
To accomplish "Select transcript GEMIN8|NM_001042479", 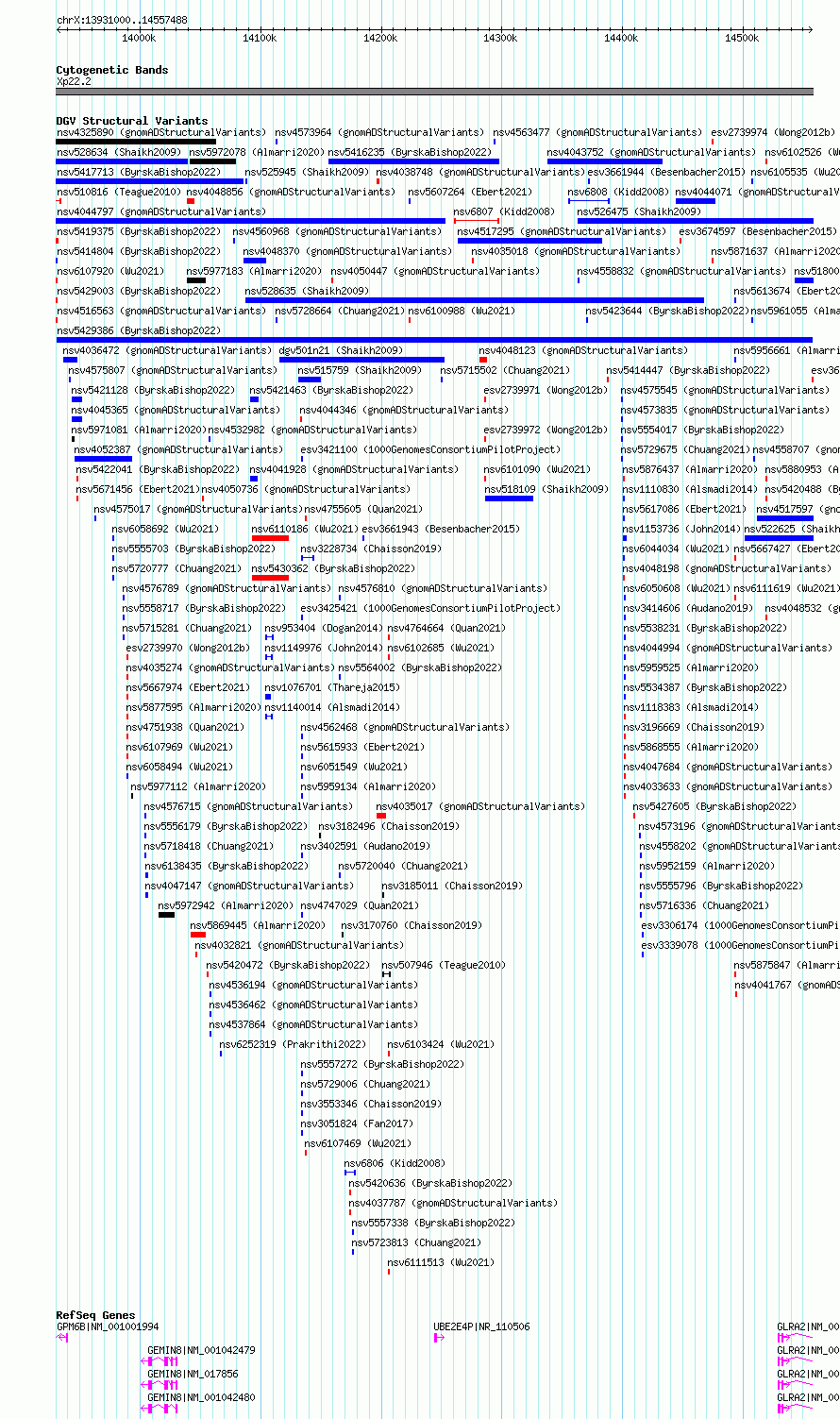I will pyautogui.click(x=201, y=1350).
